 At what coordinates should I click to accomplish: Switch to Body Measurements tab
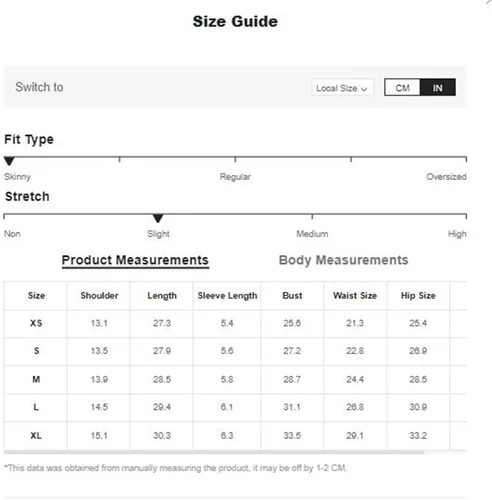pos(343,260)
